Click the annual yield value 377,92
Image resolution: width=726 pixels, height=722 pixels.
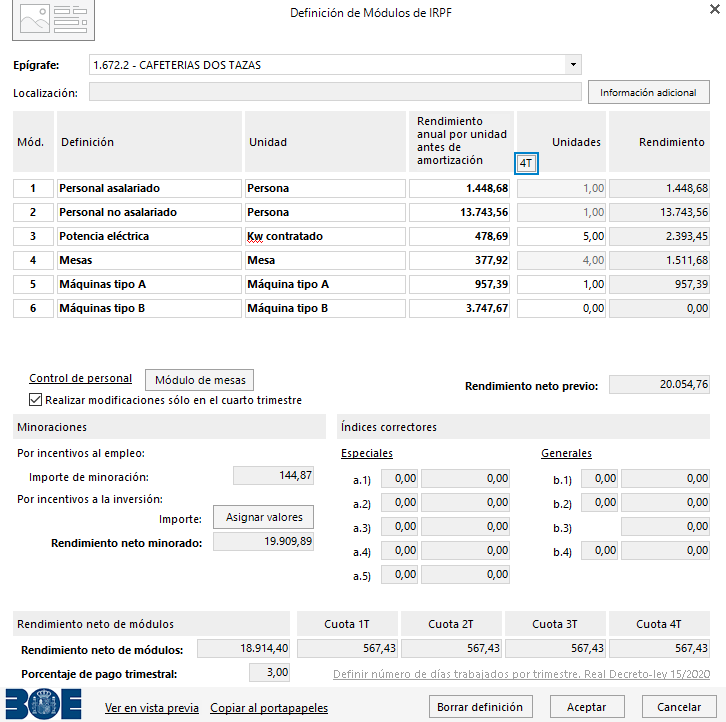point(459,260)
